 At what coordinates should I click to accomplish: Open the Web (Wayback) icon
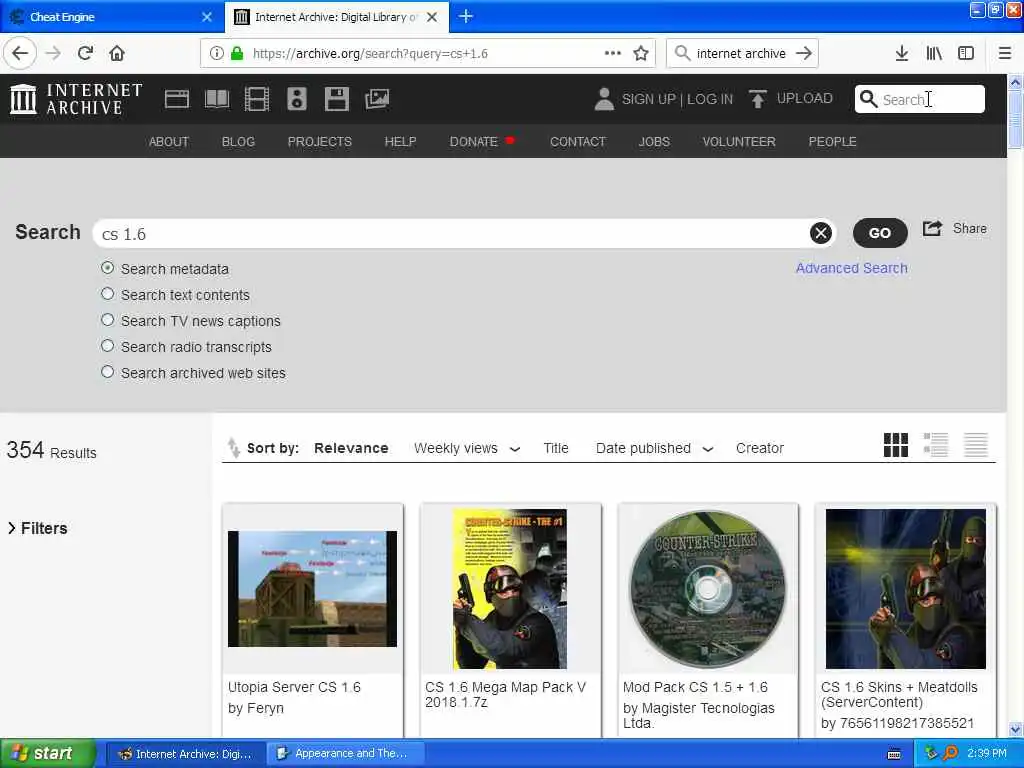[176, 99]
